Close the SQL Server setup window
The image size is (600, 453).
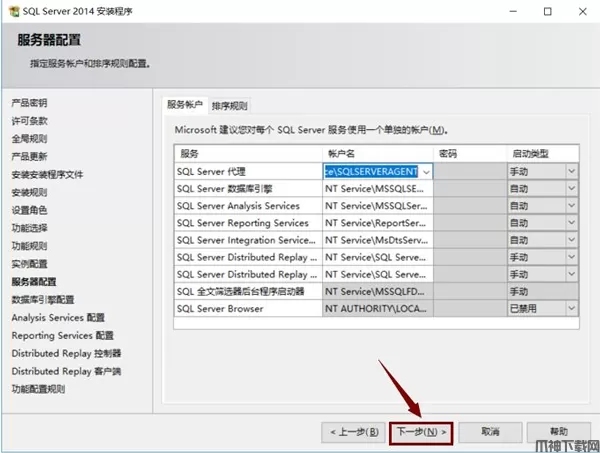click(583, 11)
